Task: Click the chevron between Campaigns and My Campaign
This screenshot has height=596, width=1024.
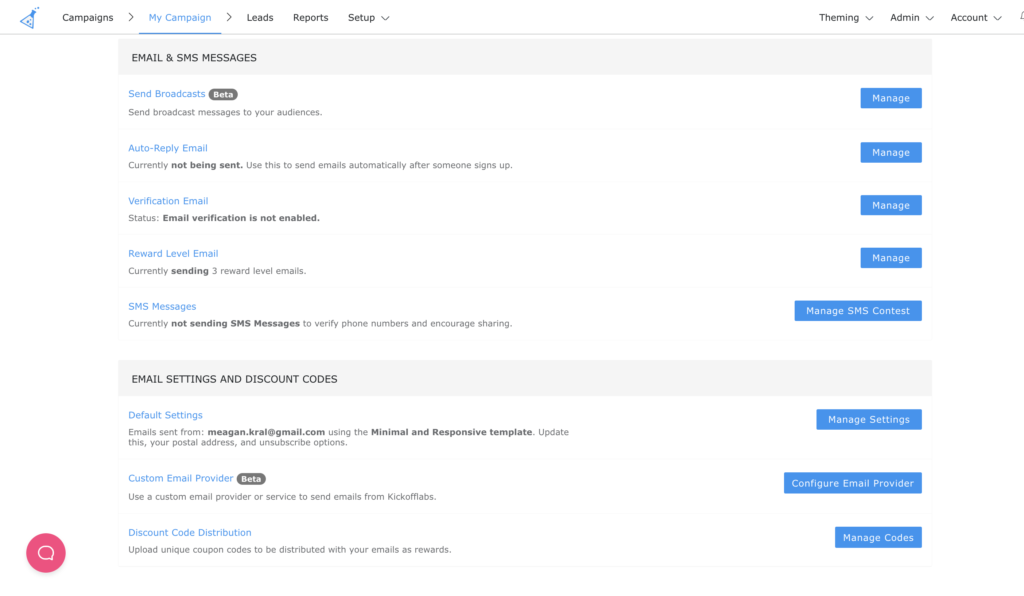Action: (131, 17)
